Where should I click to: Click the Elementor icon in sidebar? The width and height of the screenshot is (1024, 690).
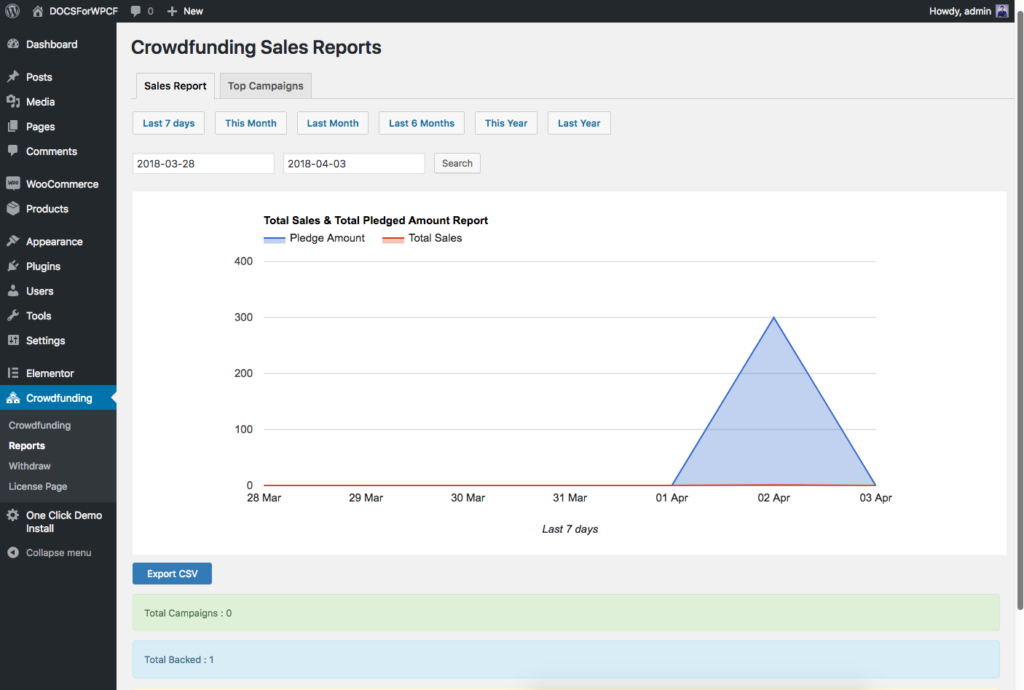(13, 373)
